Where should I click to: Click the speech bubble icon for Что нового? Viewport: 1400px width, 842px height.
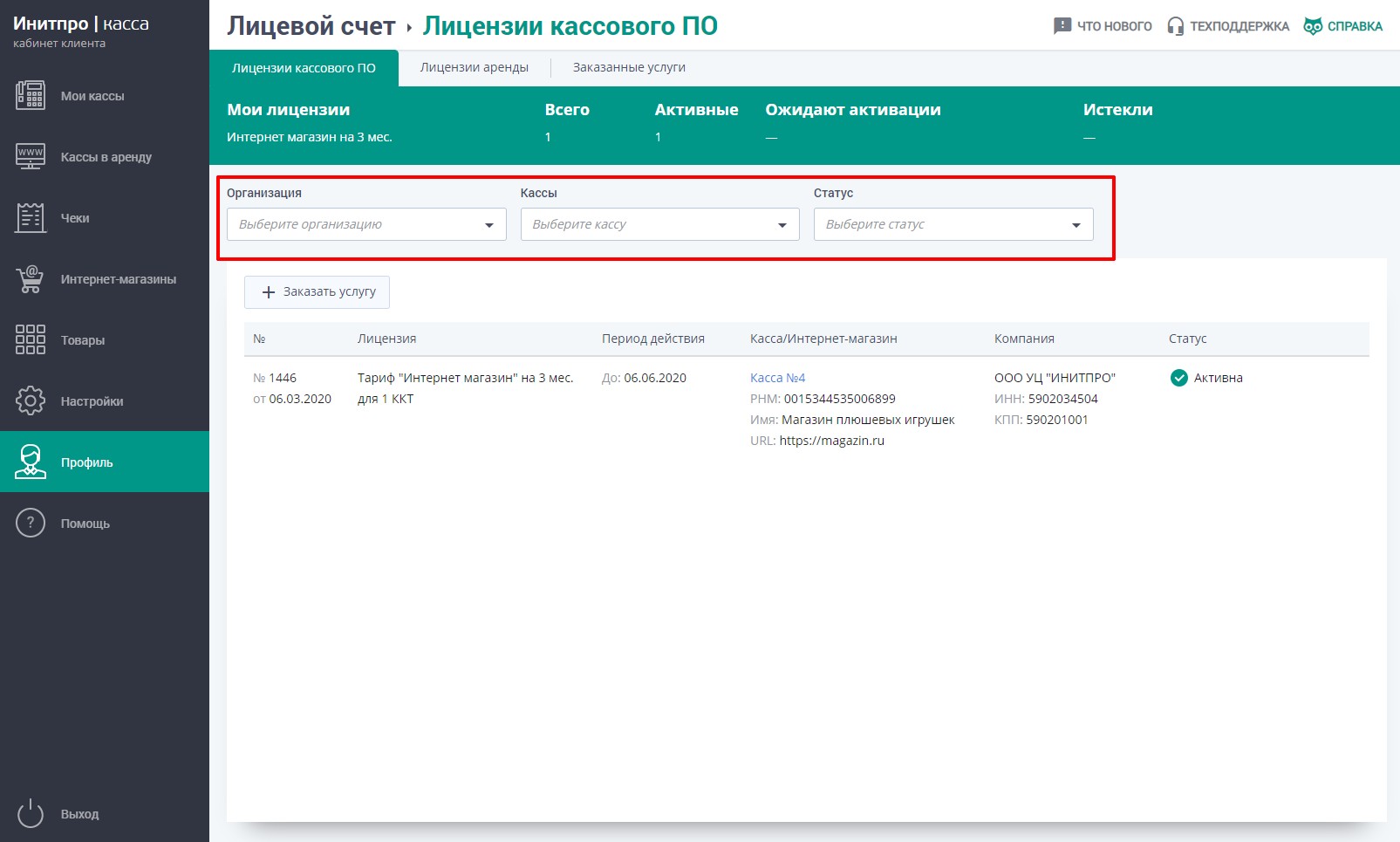click(1062, 26)
